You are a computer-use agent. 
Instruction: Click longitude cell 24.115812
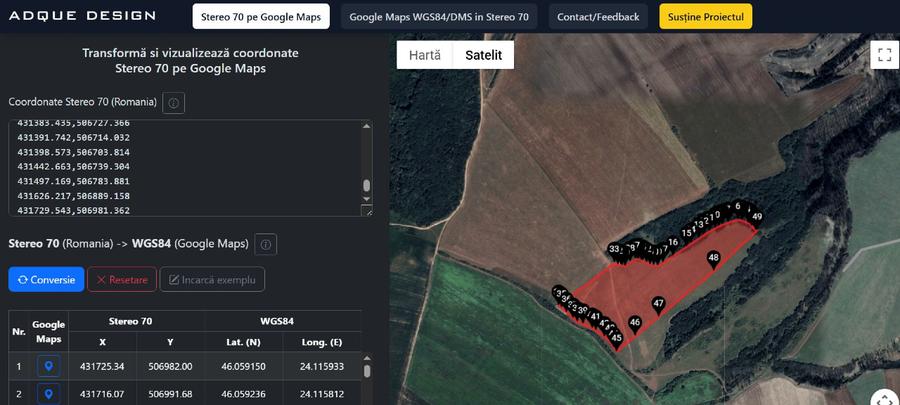(321, 394)
